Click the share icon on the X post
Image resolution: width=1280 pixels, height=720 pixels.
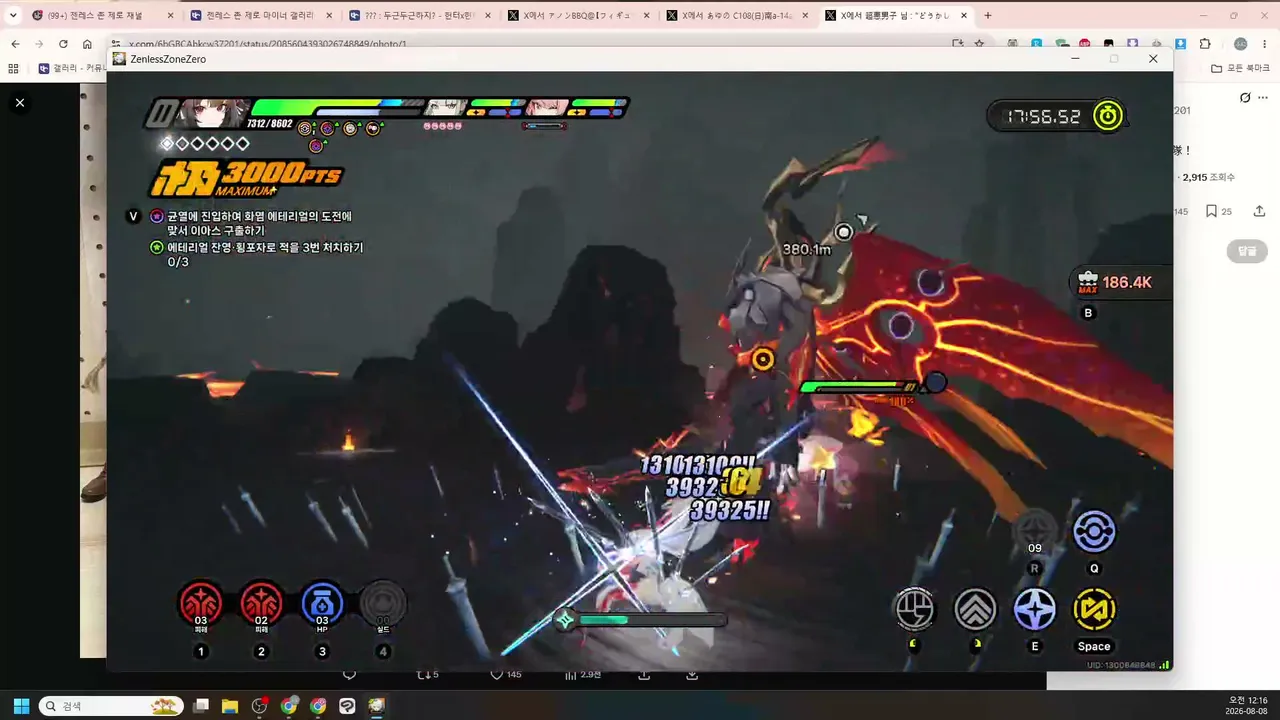[x=1259, y=211]
